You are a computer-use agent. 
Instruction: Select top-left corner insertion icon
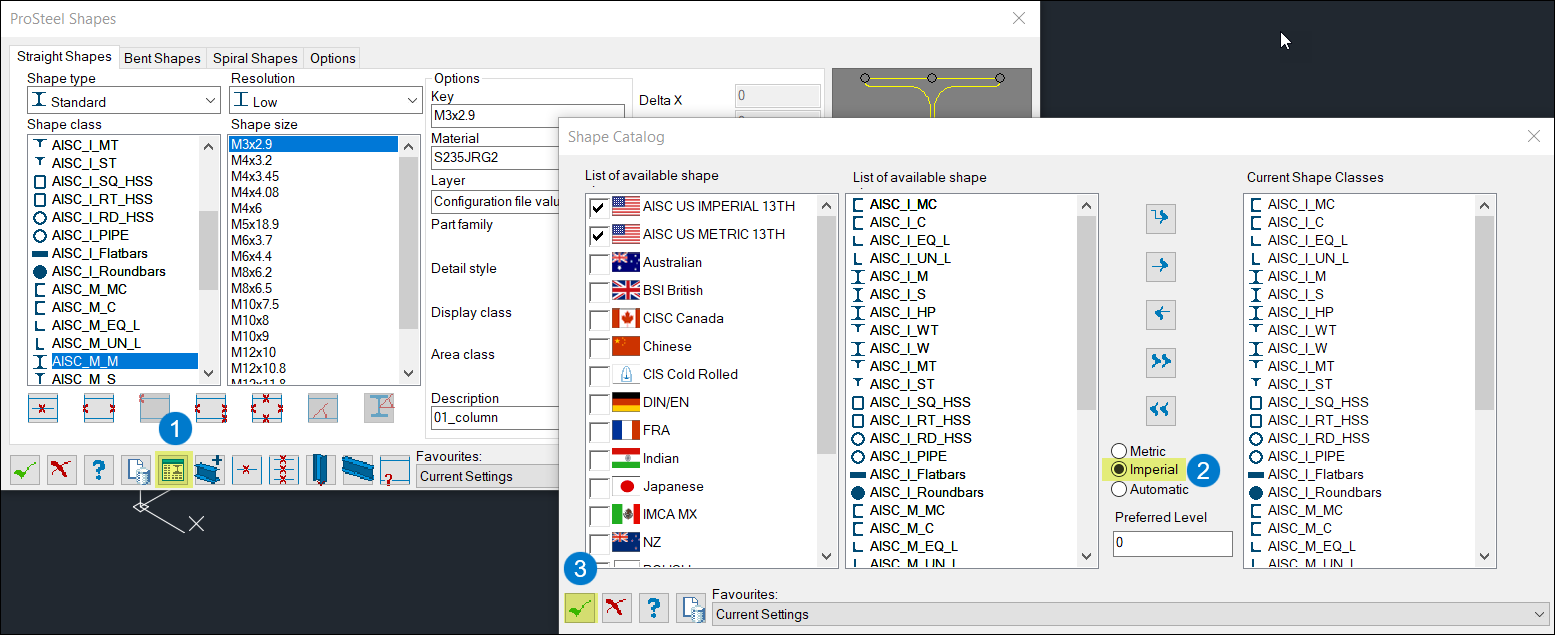155,408
